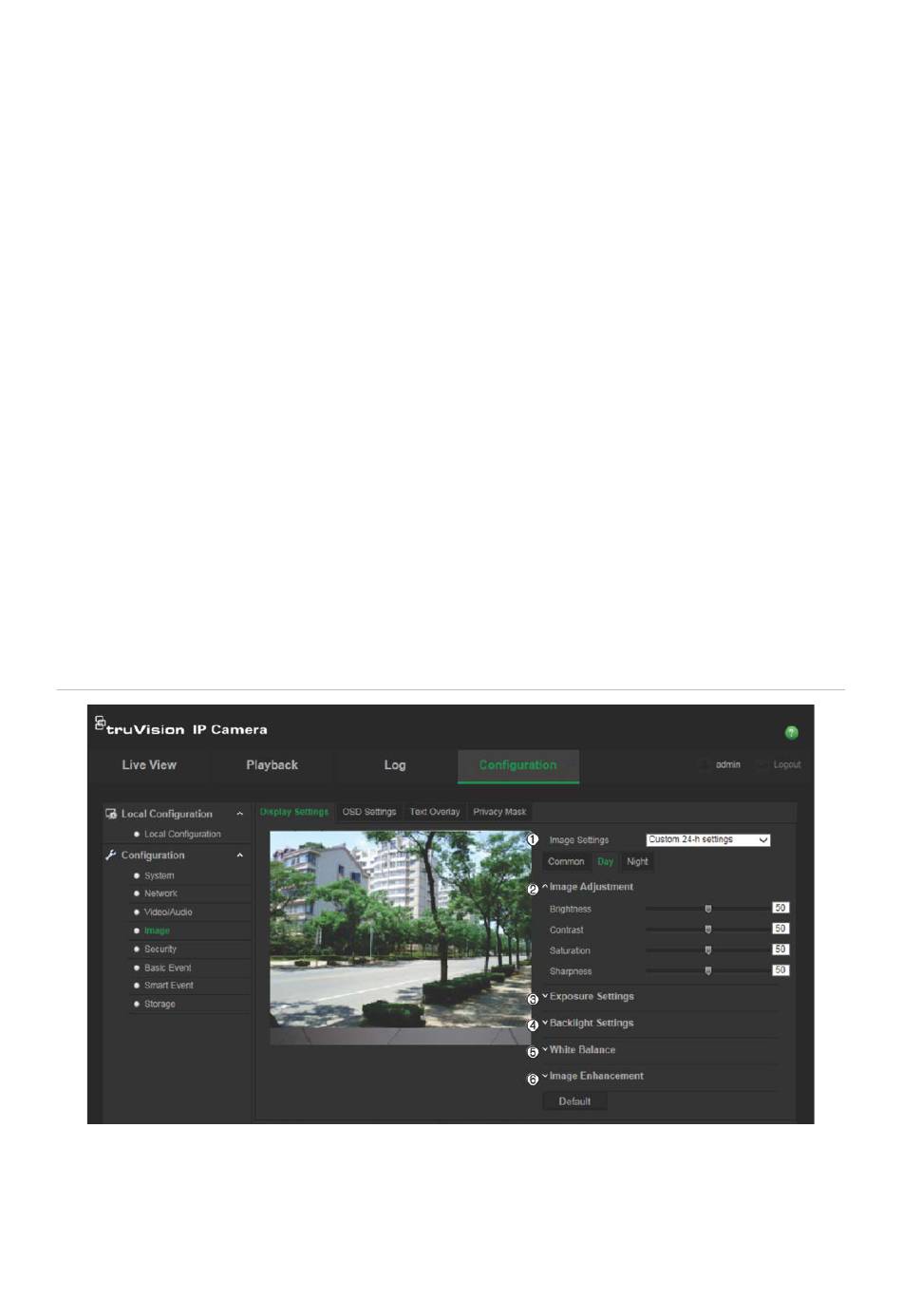Click the Sharpness slider handle
Image resolution: width=902 pixels, height=1316 pixels.
click(708, 971)
